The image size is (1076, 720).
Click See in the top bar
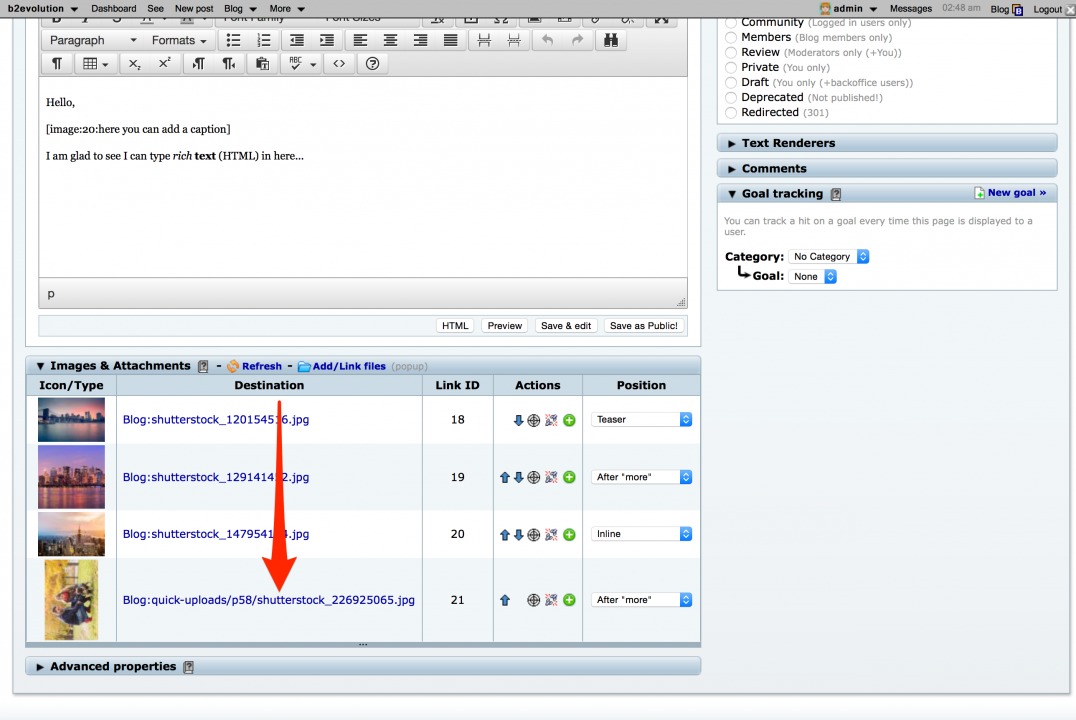(156, 9)
